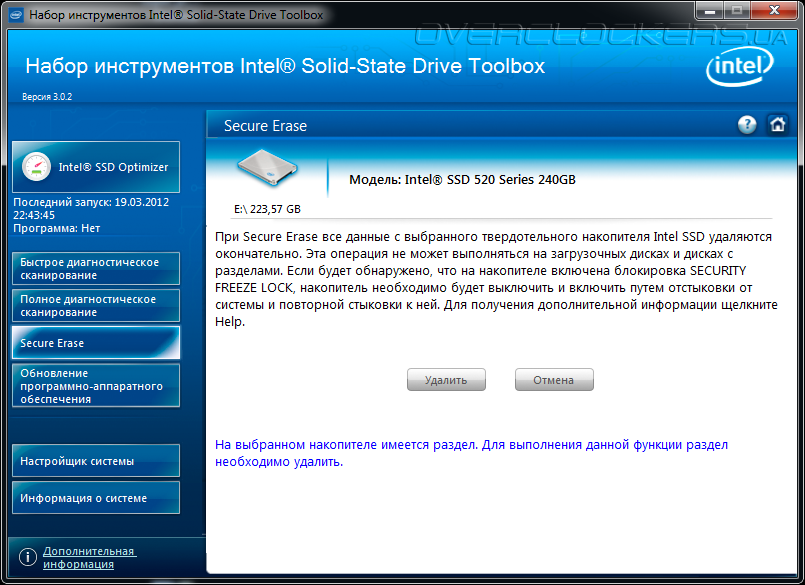Click the app icon in title bar

point(16,15)
